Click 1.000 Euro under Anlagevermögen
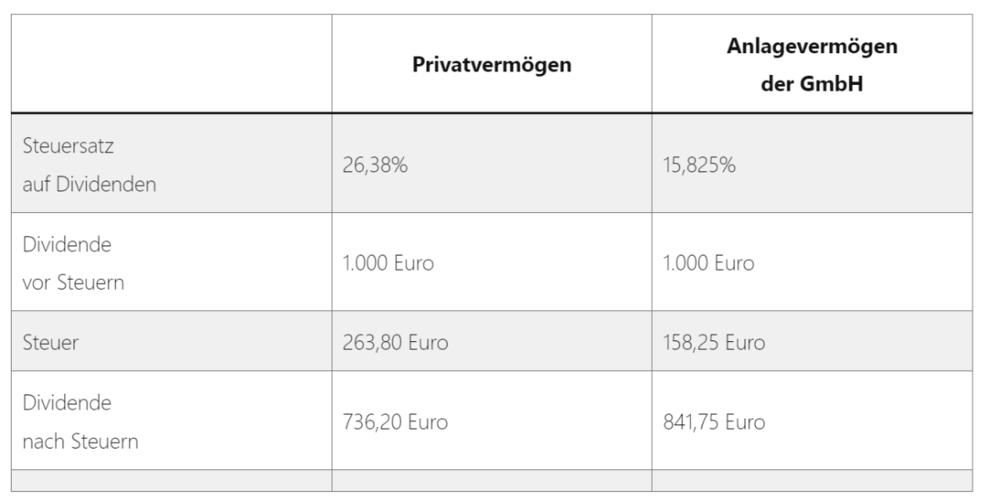 click(709, 263)
